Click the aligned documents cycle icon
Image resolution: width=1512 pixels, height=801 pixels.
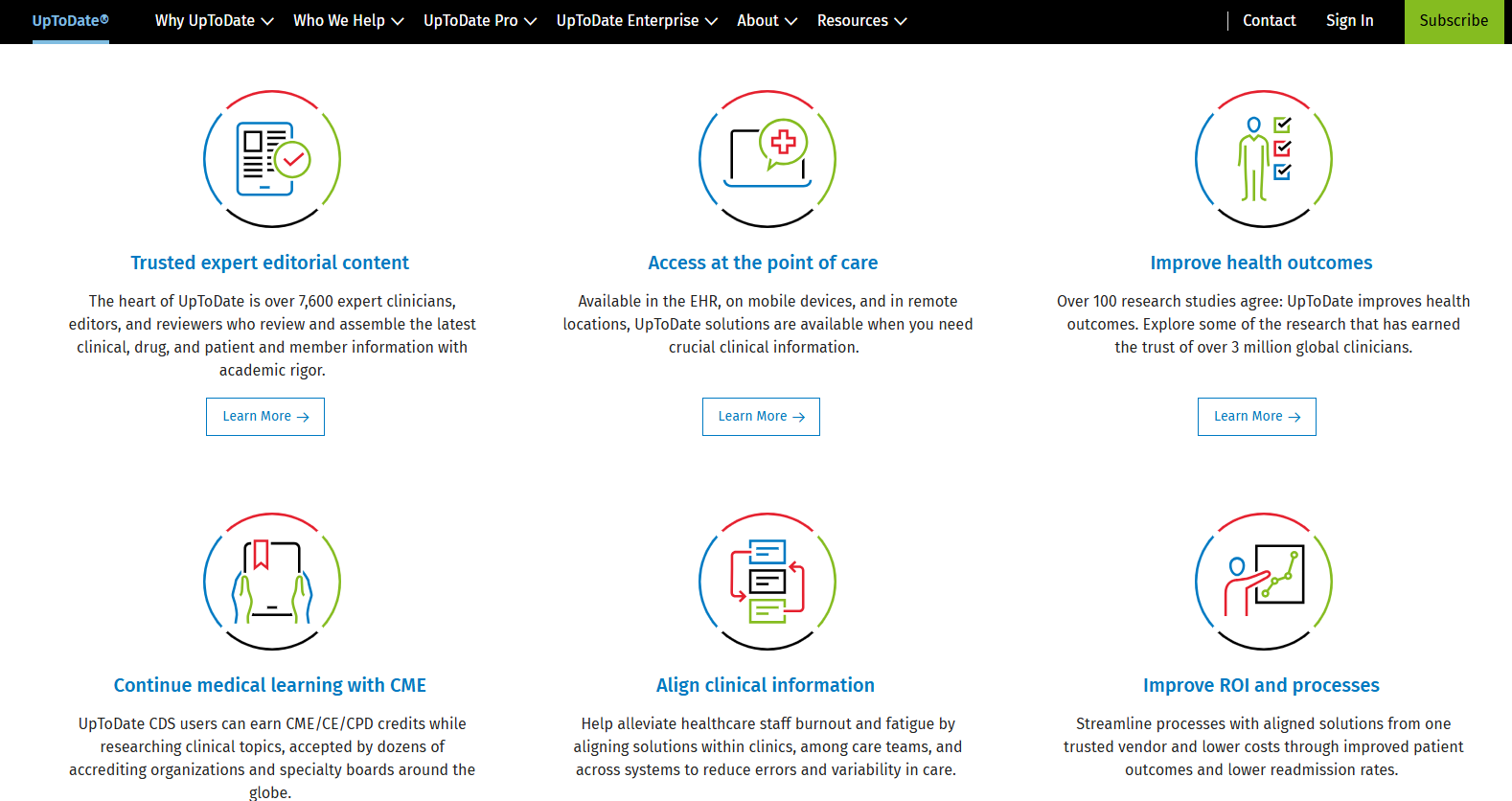click(x=767, y=582)
